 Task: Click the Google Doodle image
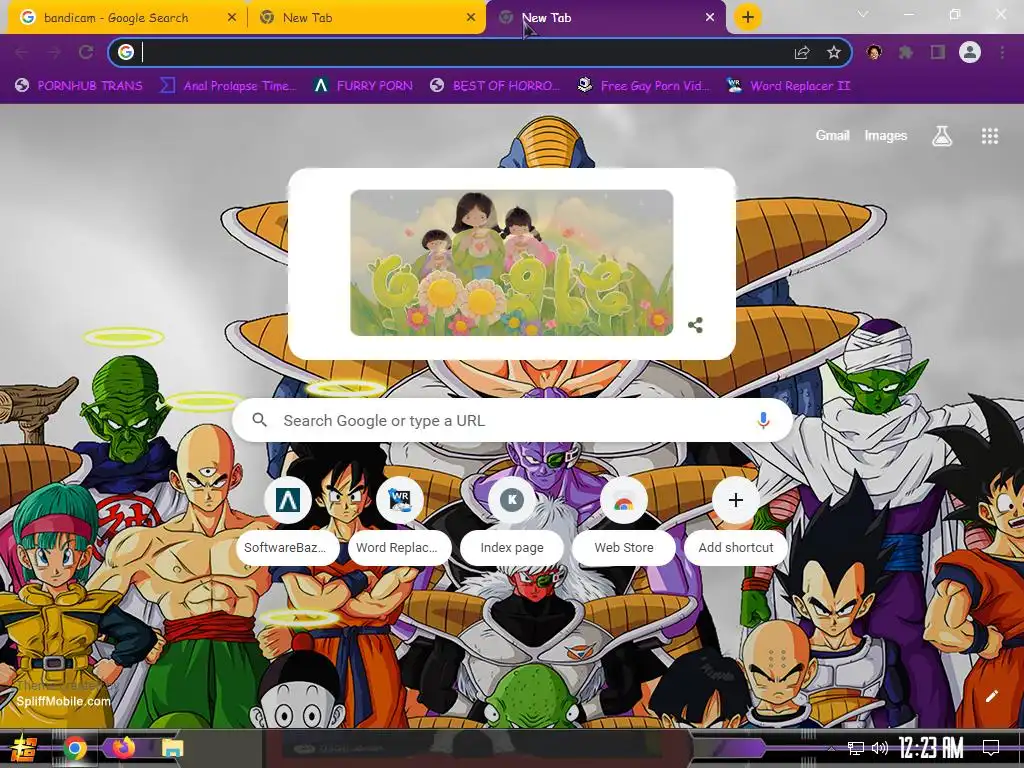pyautogui.click(x=511, y=263)
